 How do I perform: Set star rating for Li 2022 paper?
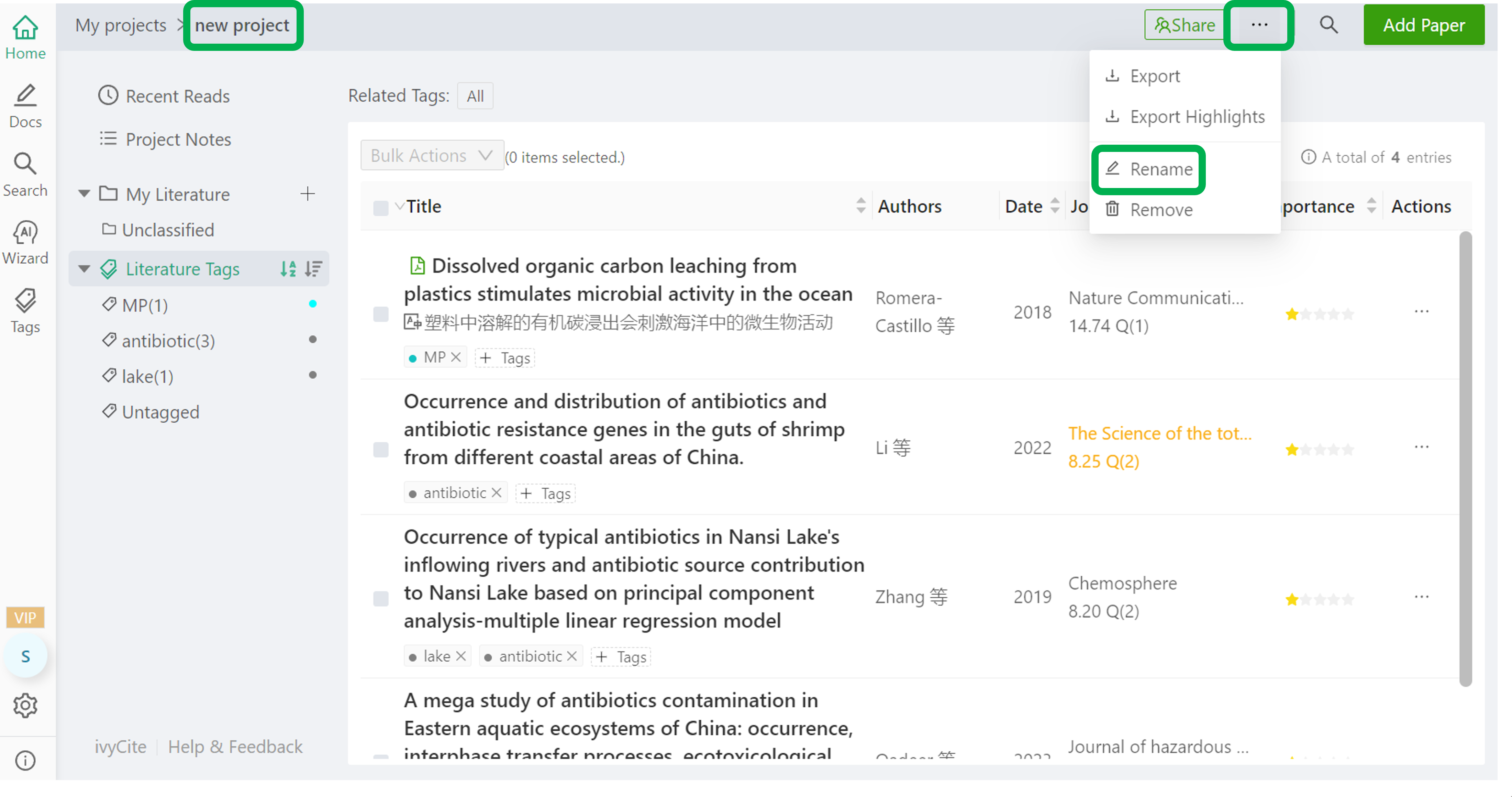[1320, 450]
